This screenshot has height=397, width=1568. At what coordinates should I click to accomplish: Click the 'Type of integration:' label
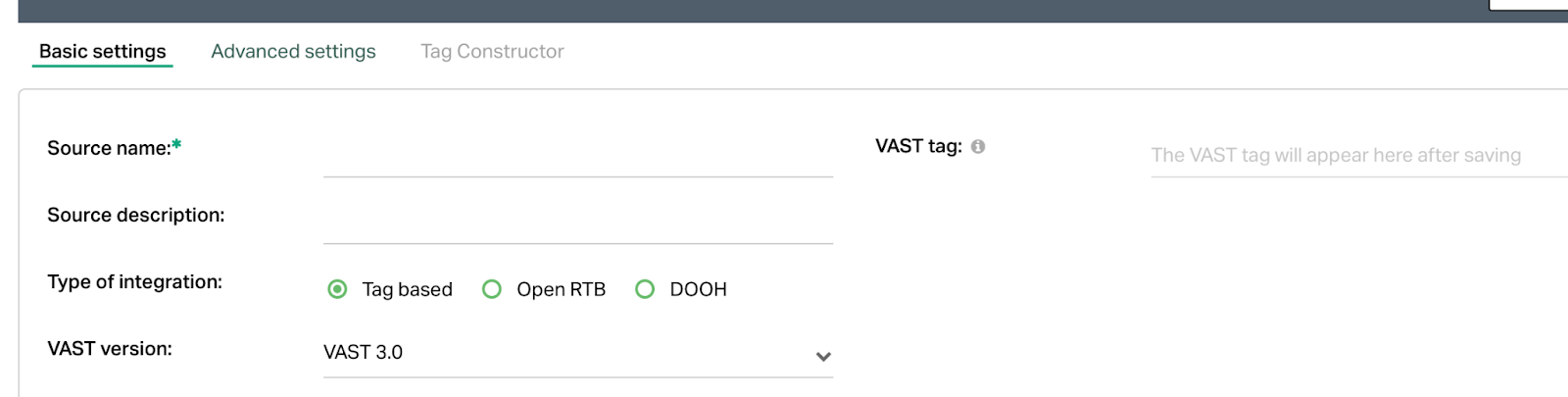coord(135,282)
